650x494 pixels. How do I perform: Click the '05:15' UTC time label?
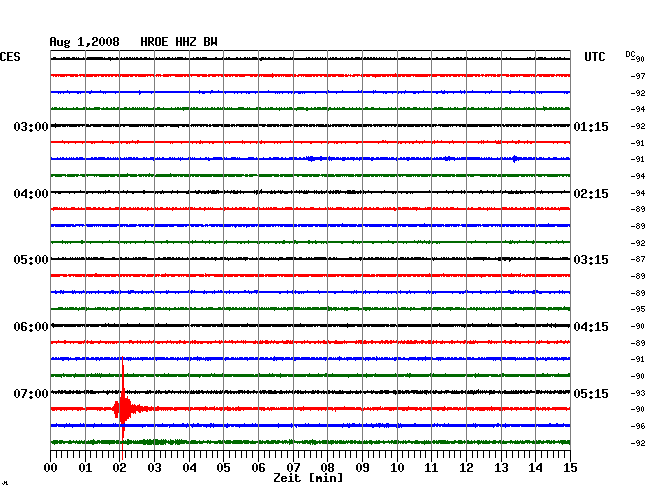591,393
